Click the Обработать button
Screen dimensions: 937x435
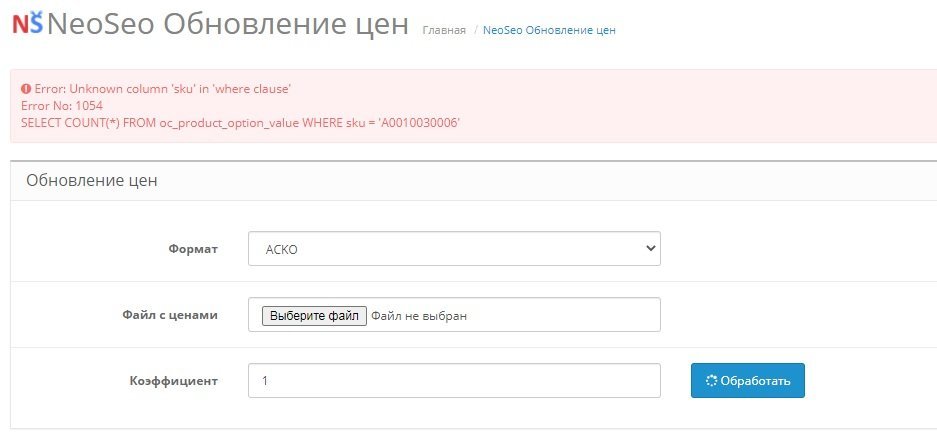748,381
